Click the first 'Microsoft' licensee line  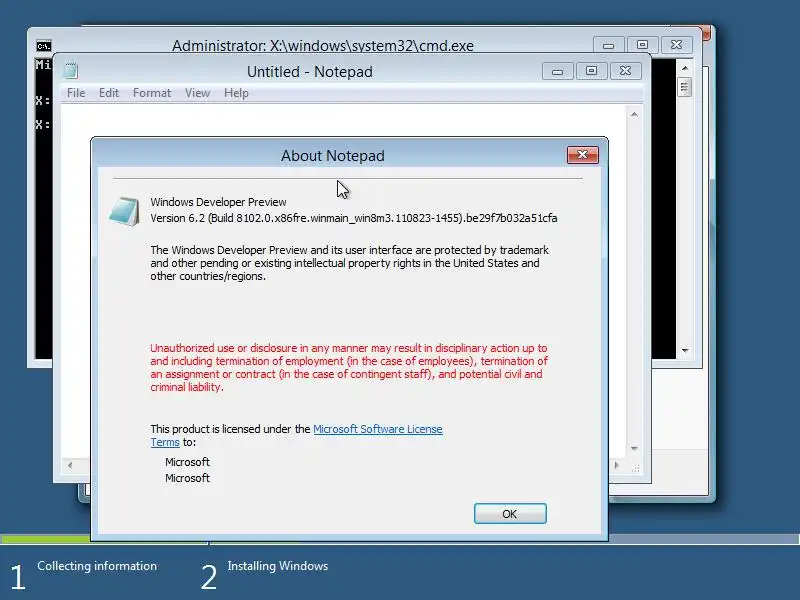[187, 462]
